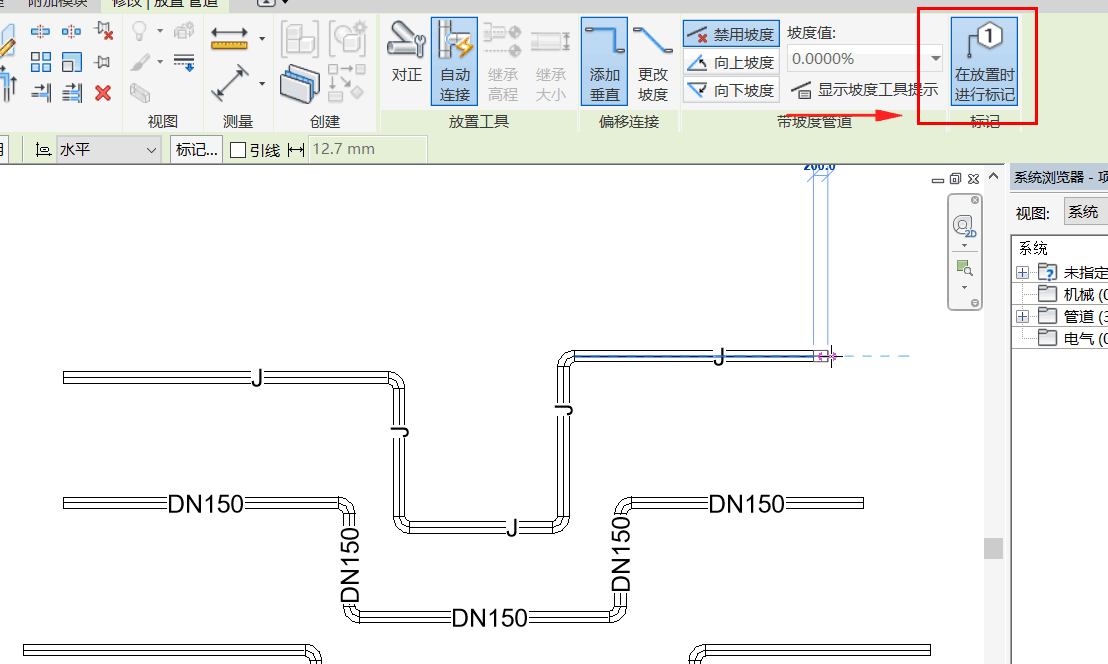
Task: Open the Measure tool dropdown arrow
Action: 262,38
